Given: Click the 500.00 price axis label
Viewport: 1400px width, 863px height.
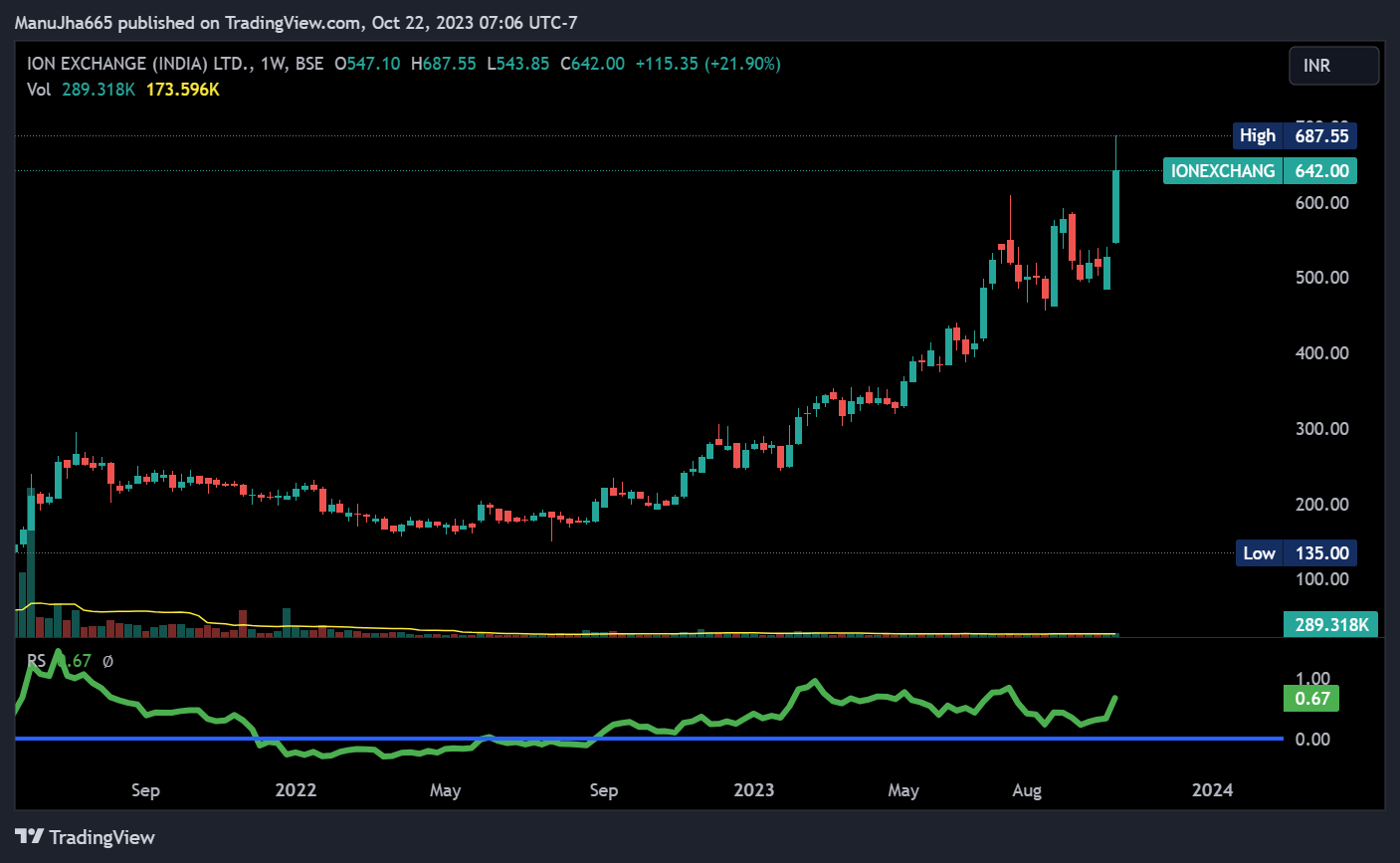Looking at the screenshot, I should pos(1321,278).
